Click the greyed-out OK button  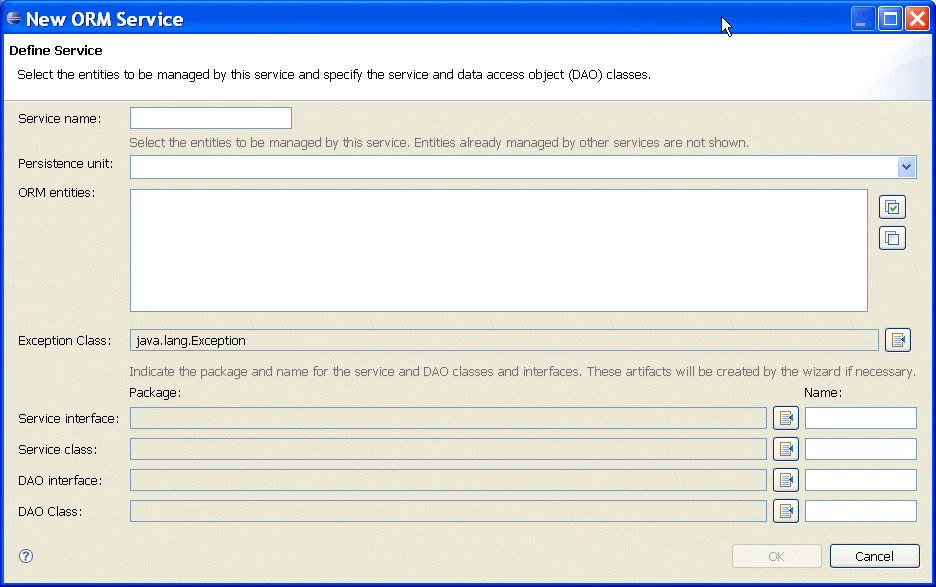777,556
